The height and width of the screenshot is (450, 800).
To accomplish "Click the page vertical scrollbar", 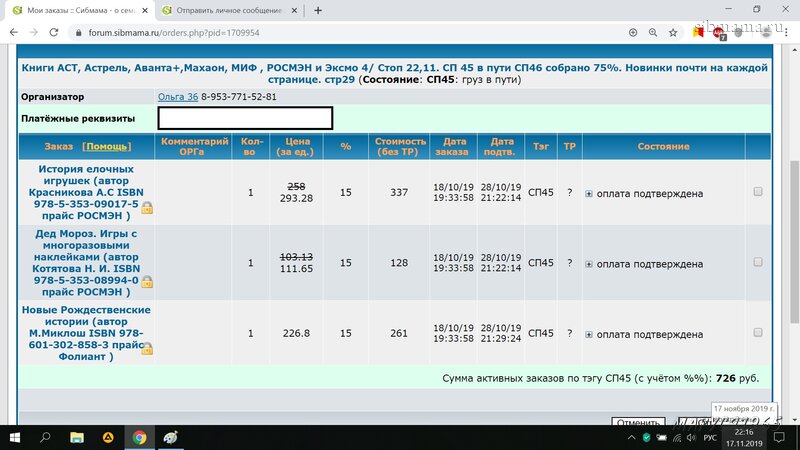I will [794, 241].
